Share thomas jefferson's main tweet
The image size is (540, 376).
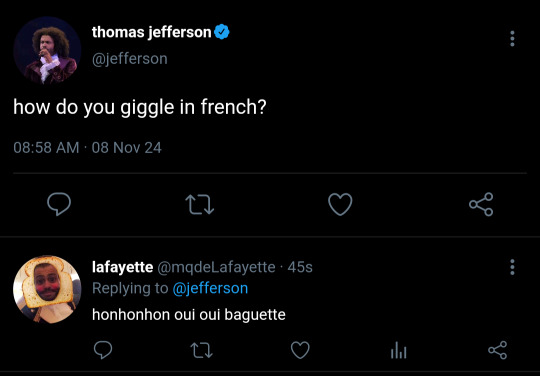[481, 204]
